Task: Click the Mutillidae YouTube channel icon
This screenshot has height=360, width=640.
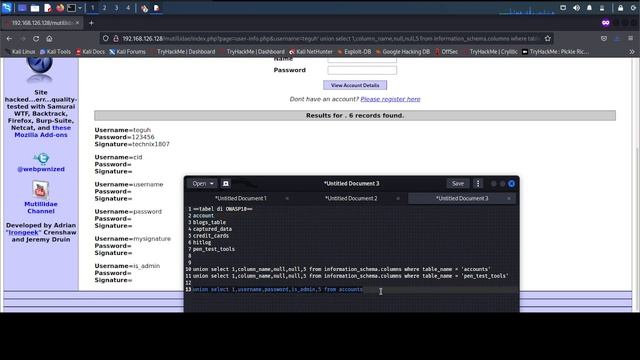Action: pos(40,190)
